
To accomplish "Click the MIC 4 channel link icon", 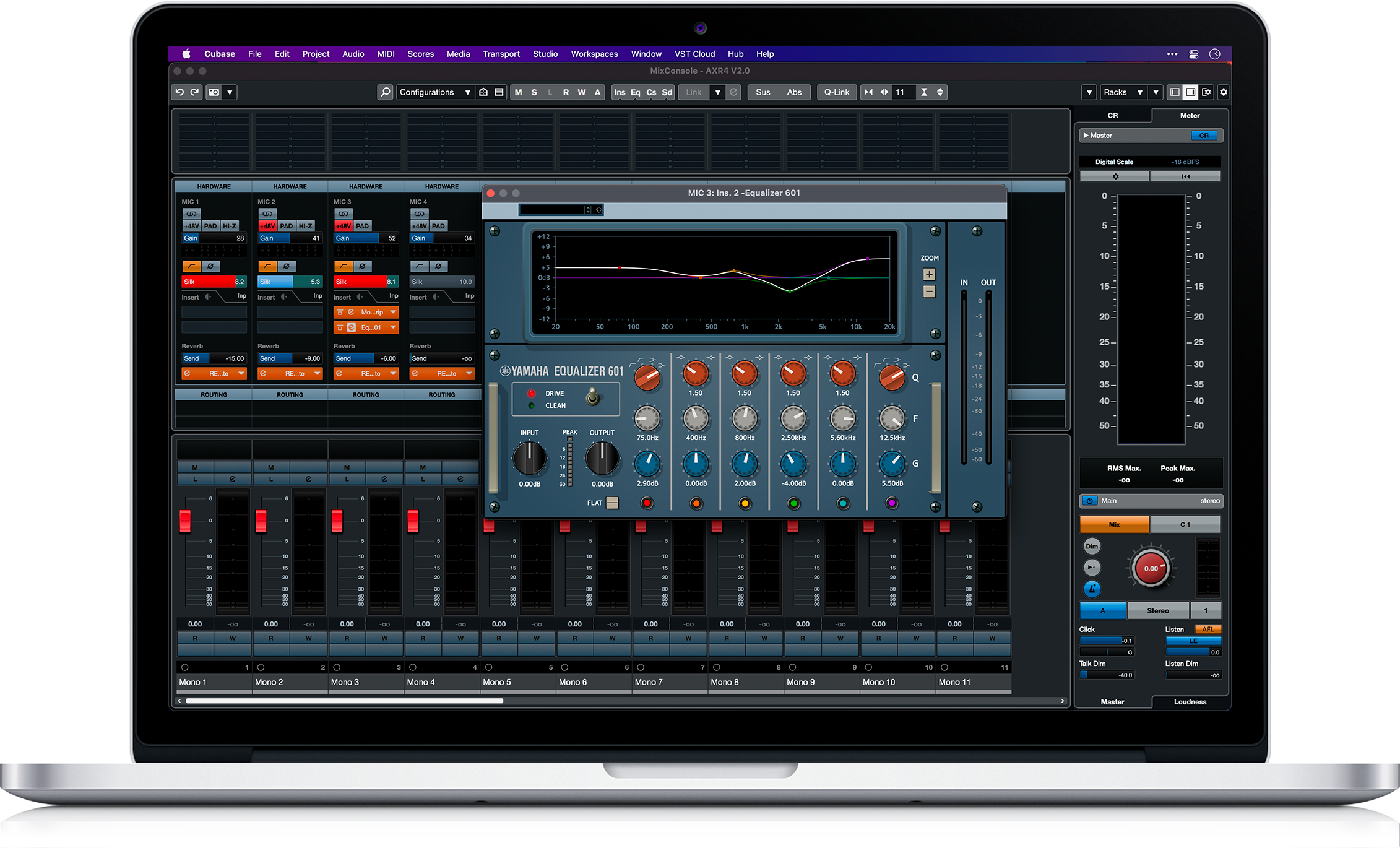I will pyautogui.click(x=419, y=214).
